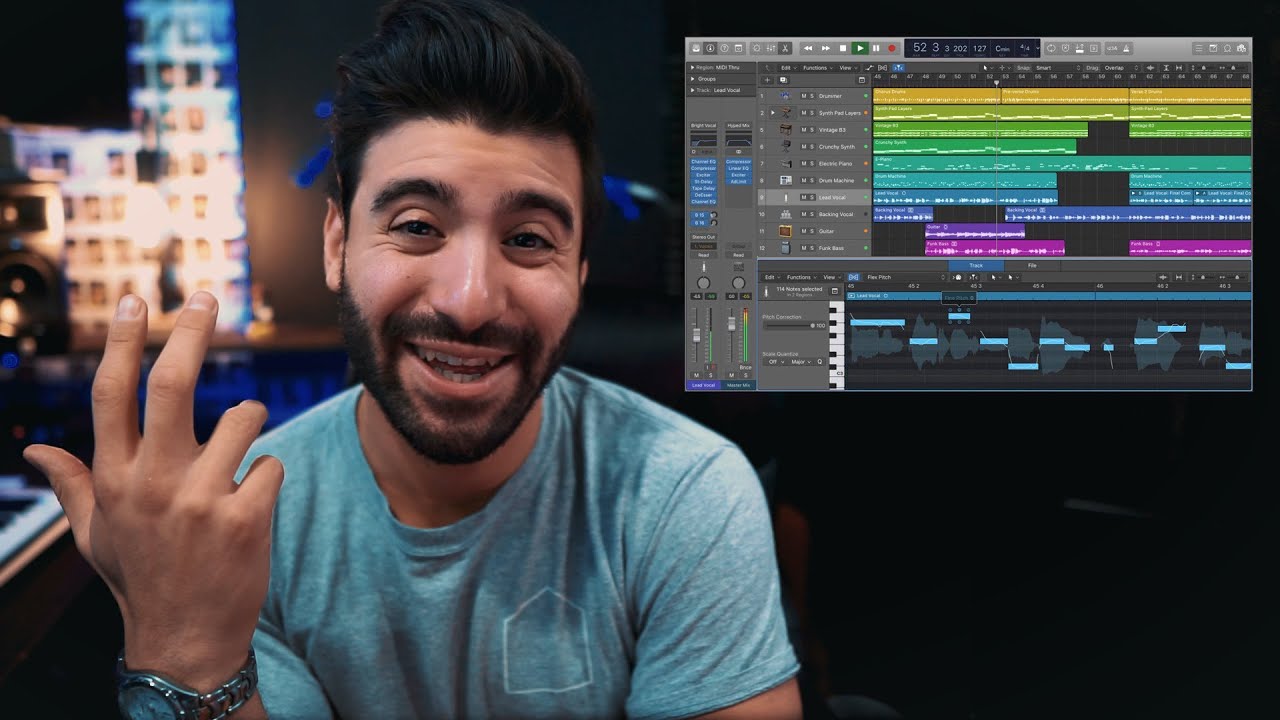Switch to the File tab in editor
Viewport: 1280px width, 720px height.
1032,266
